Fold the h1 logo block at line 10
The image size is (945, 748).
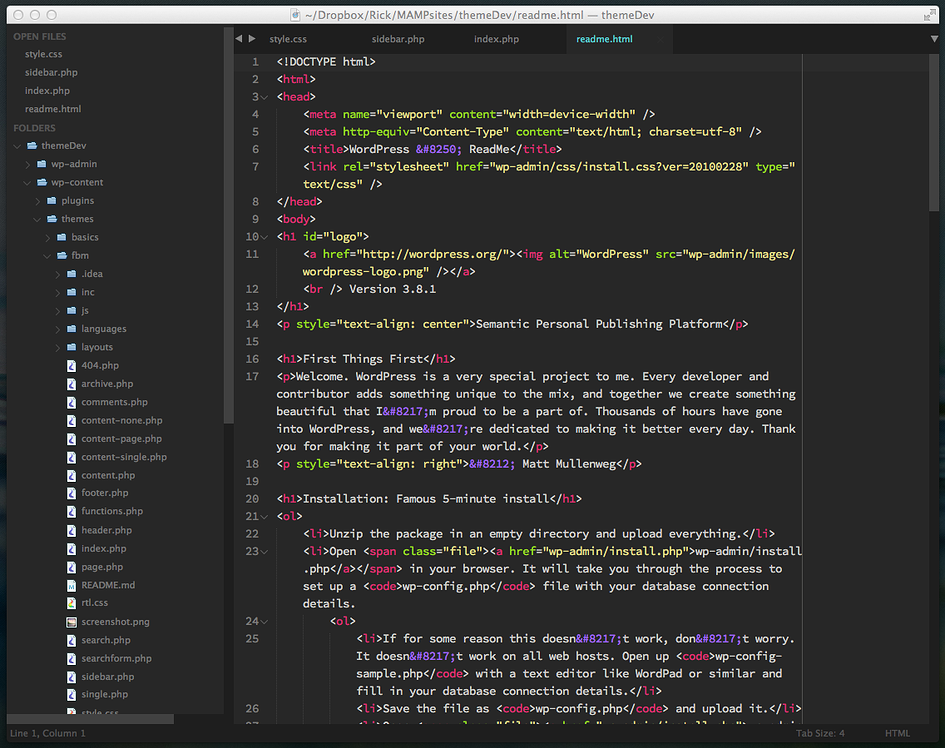click(x=264, y=237)
